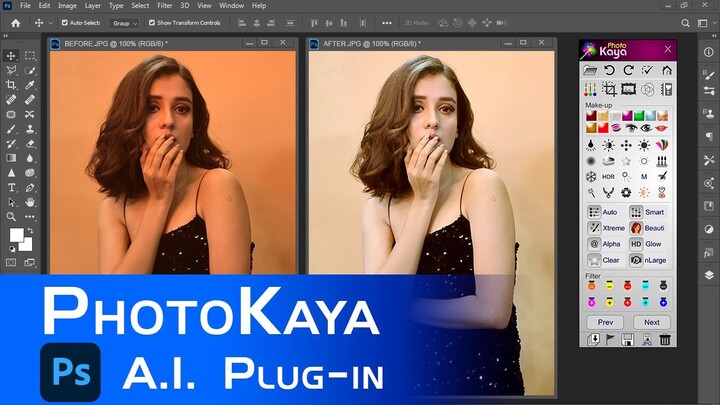Click the Undo arrow in PhotoKaya panel
This screenshot has width=720, height=405.
coord(609,70)
